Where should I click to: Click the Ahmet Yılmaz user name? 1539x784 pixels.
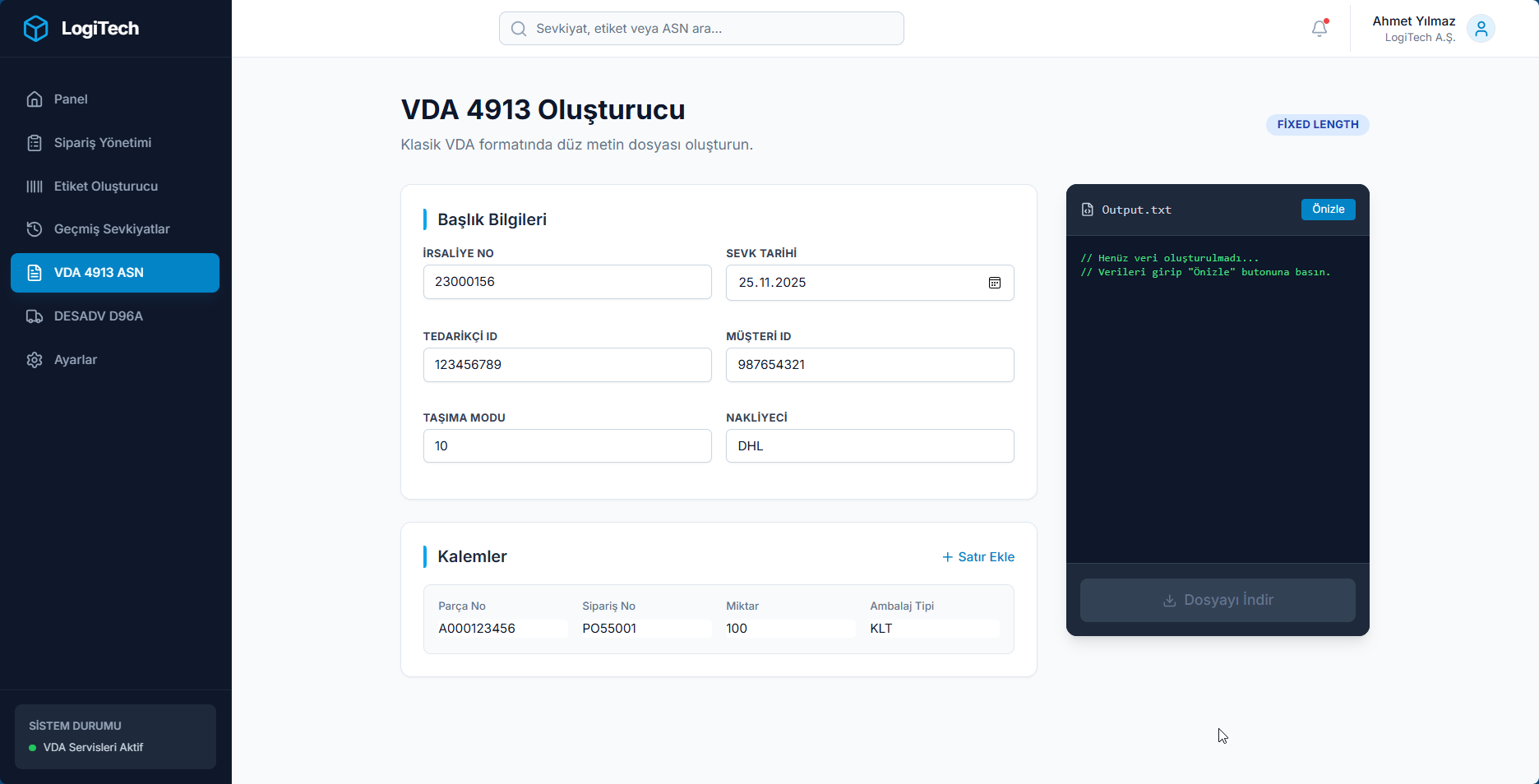point(1414,21)
